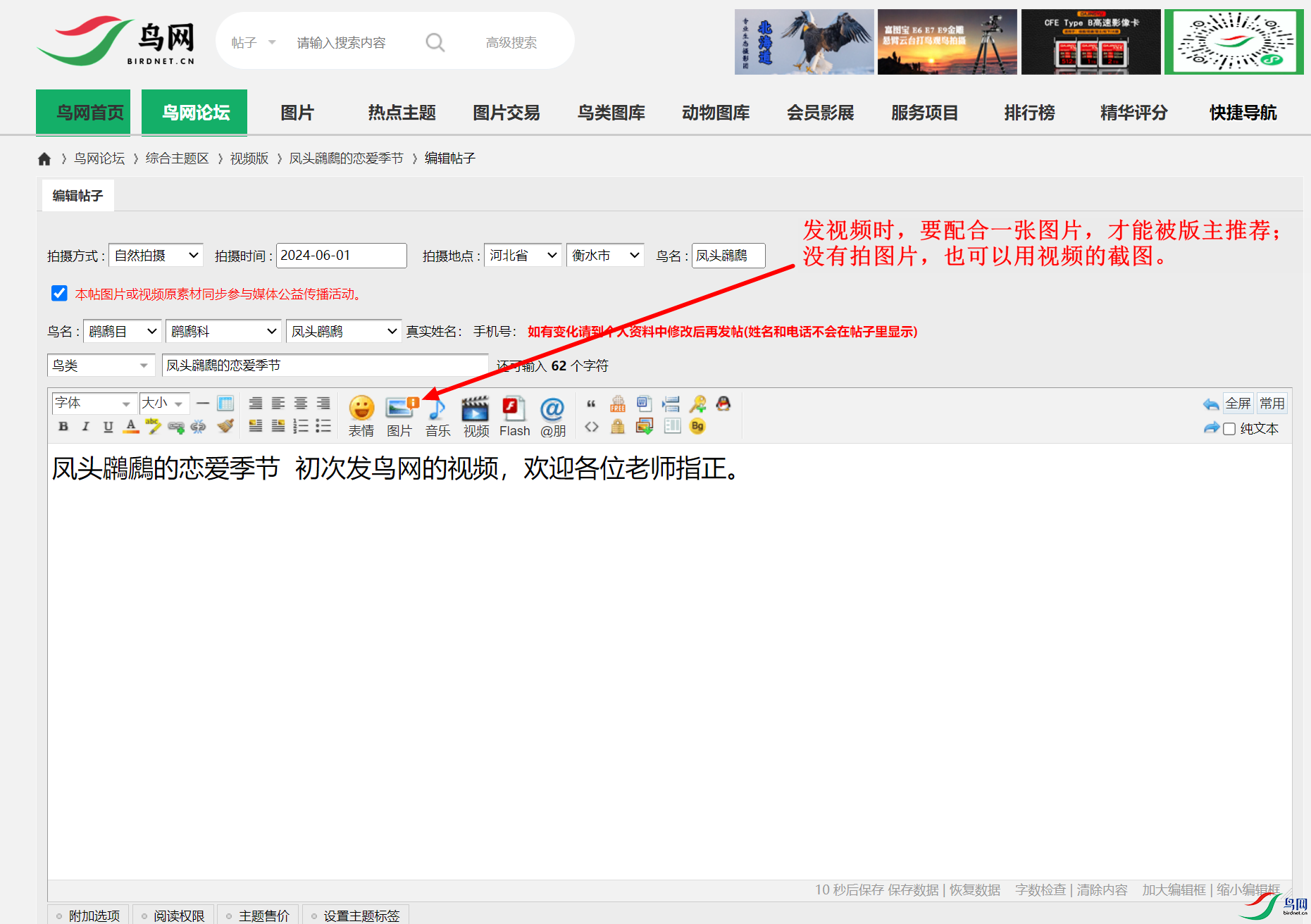Viewport: 1311px width, 924px height.
Task: Click the Flash insert icon
Action: tap(514, 416)
